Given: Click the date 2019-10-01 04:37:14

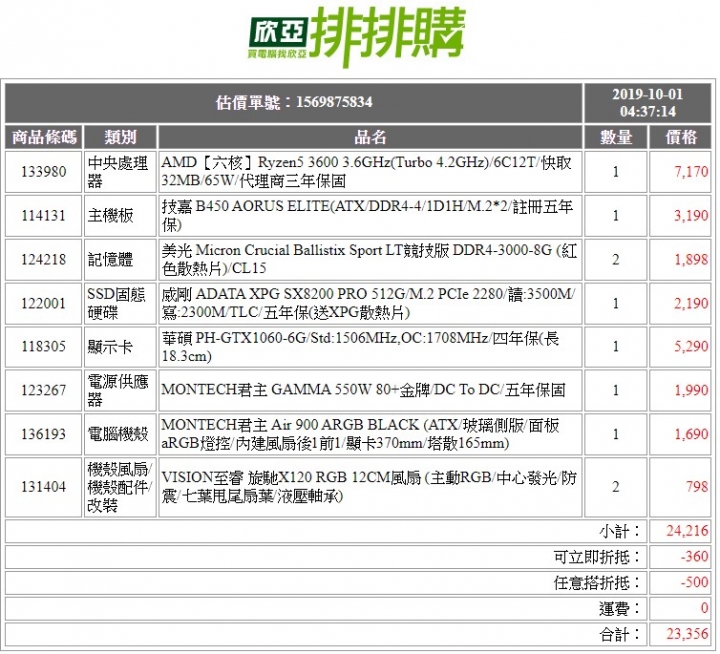Looking at the screenshot, I should (x=647, y=102).
